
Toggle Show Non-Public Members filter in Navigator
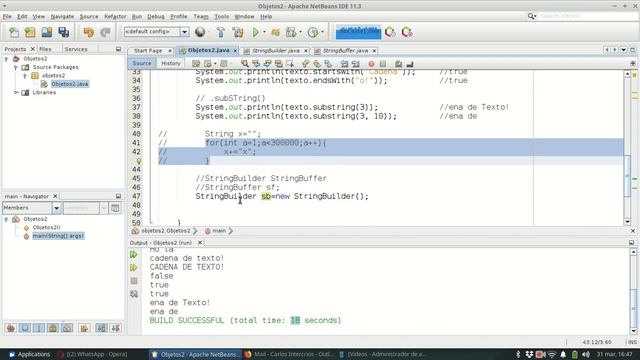pos(53,328)
